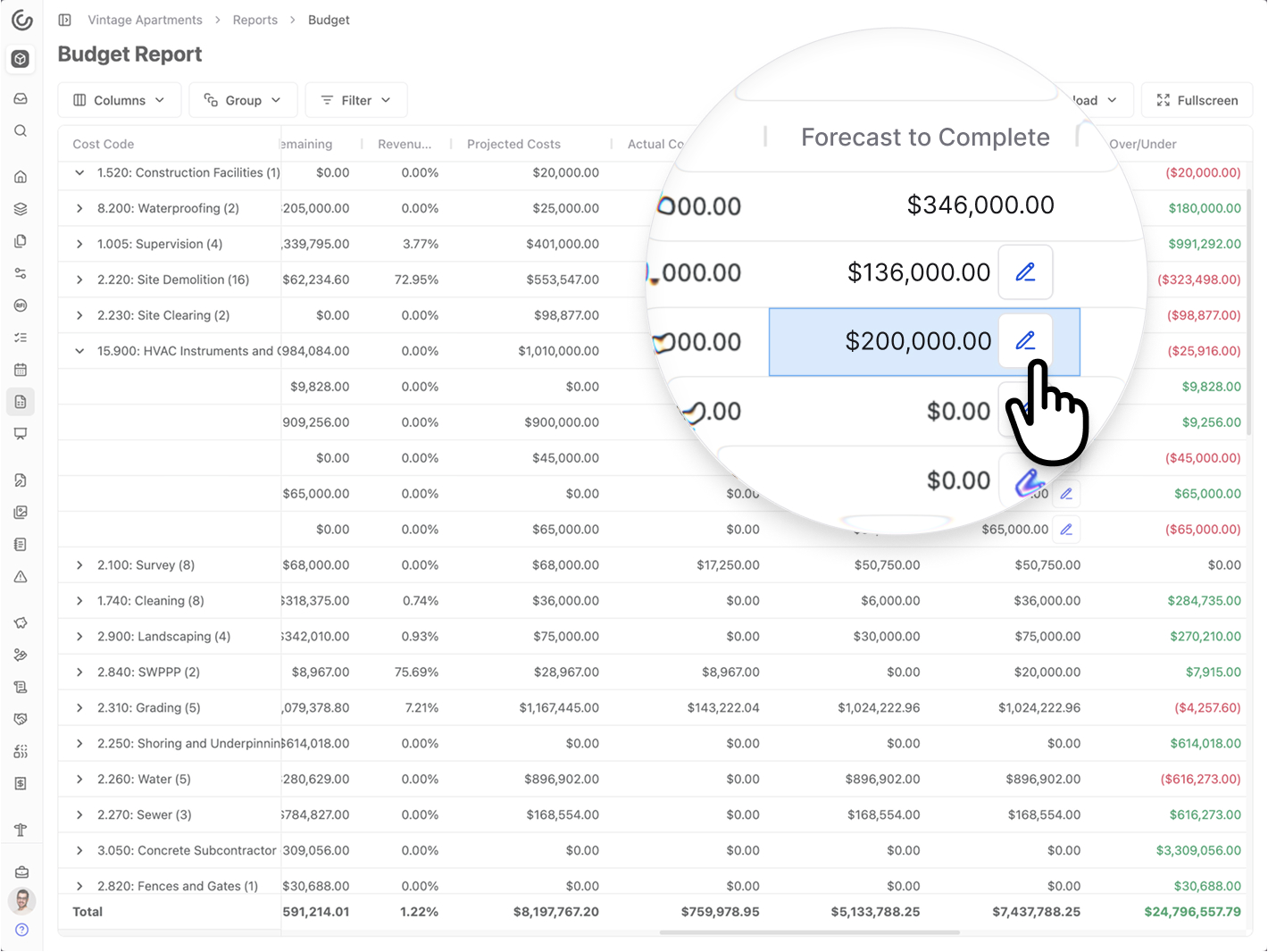Go to the Home dashboard icon

(x=21, y=176)
